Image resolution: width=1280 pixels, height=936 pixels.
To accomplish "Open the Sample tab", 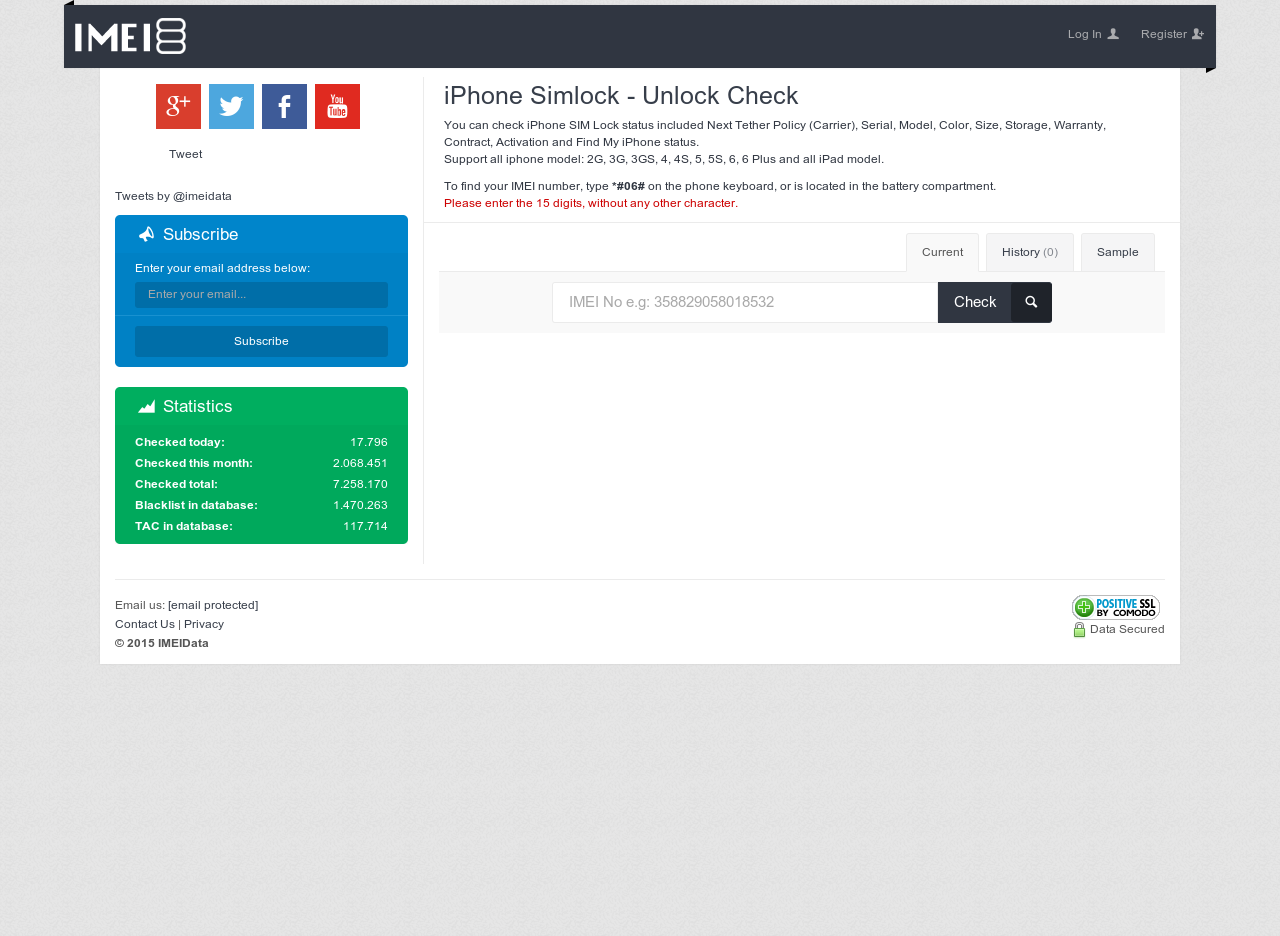I will [1118, 252].
